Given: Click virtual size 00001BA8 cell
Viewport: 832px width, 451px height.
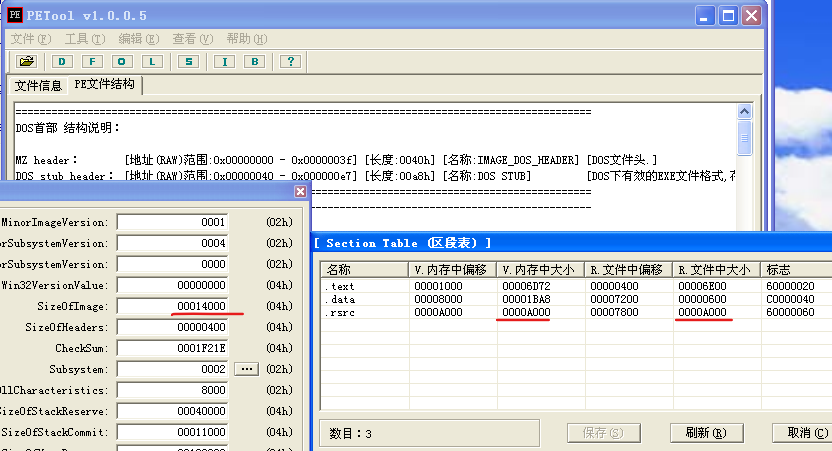Looking at the screenshot, I should tap(526, 299).
